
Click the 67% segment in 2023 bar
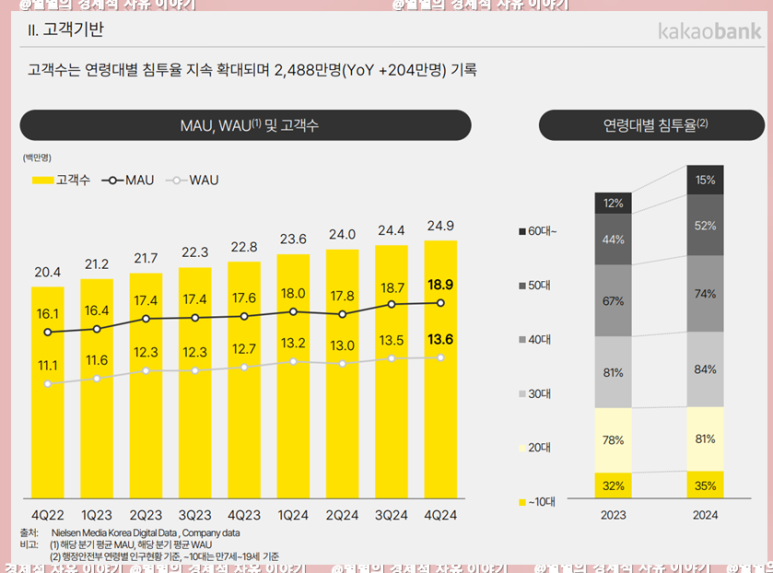[x=613, y=301]
